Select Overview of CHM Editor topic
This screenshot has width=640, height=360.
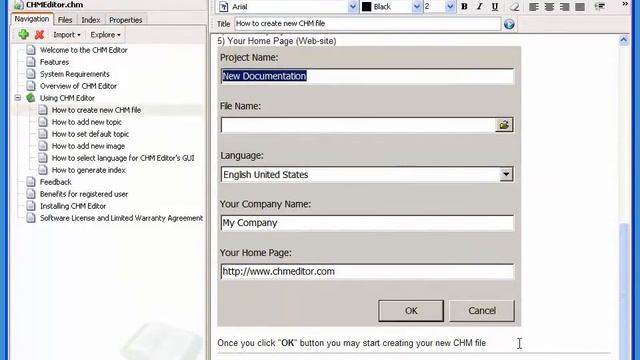point(78,86)
